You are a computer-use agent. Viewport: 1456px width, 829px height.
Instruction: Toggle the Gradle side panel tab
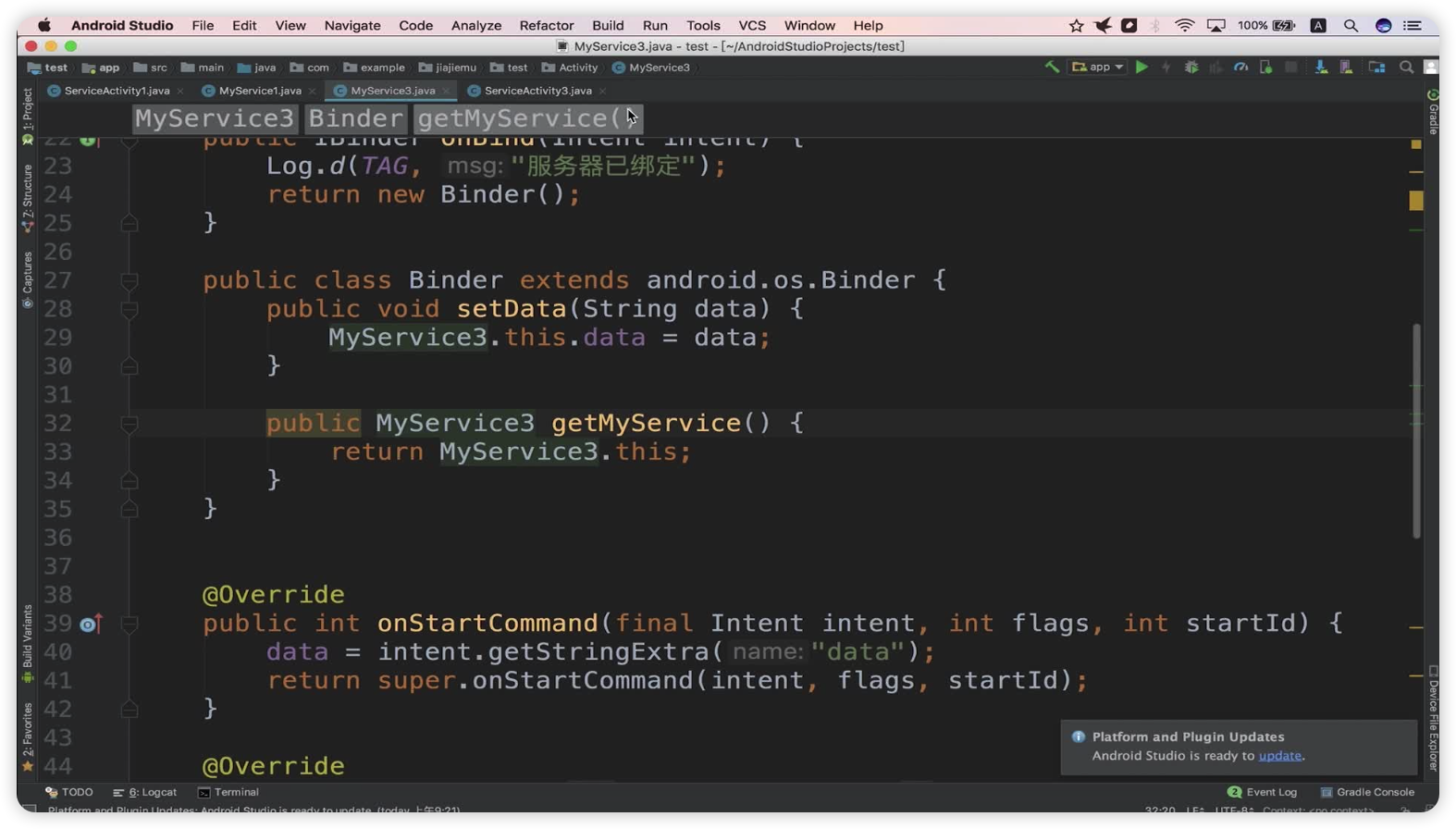[x=1433, y=112]
